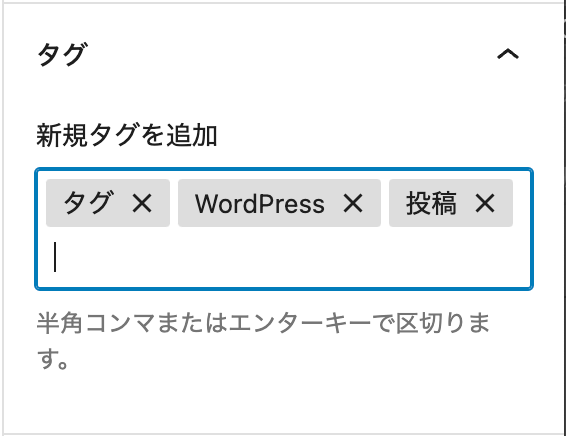Click gap between タグ and WordPress chips
The width and height of the screenshot is (566, 436).
(174, 203)
